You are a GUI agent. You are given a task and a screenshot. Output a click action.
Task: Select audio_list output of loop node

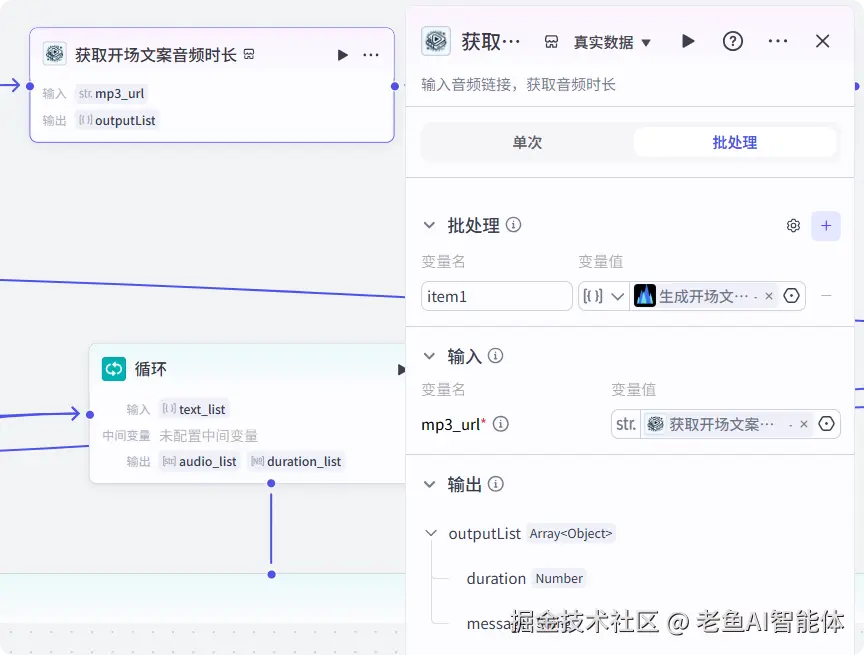point(199,461)
